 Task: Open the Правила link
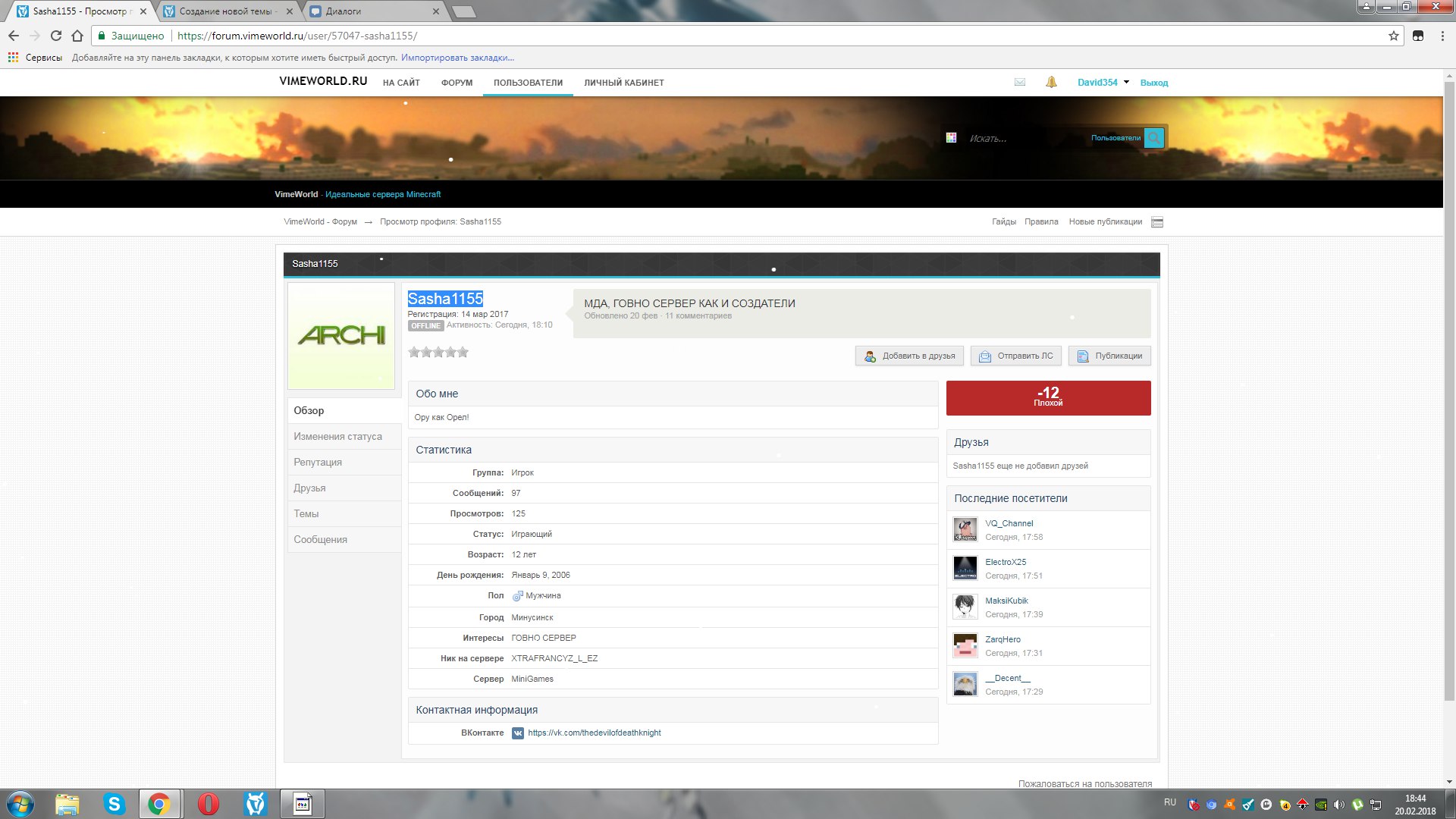(x=1041, y=221)
